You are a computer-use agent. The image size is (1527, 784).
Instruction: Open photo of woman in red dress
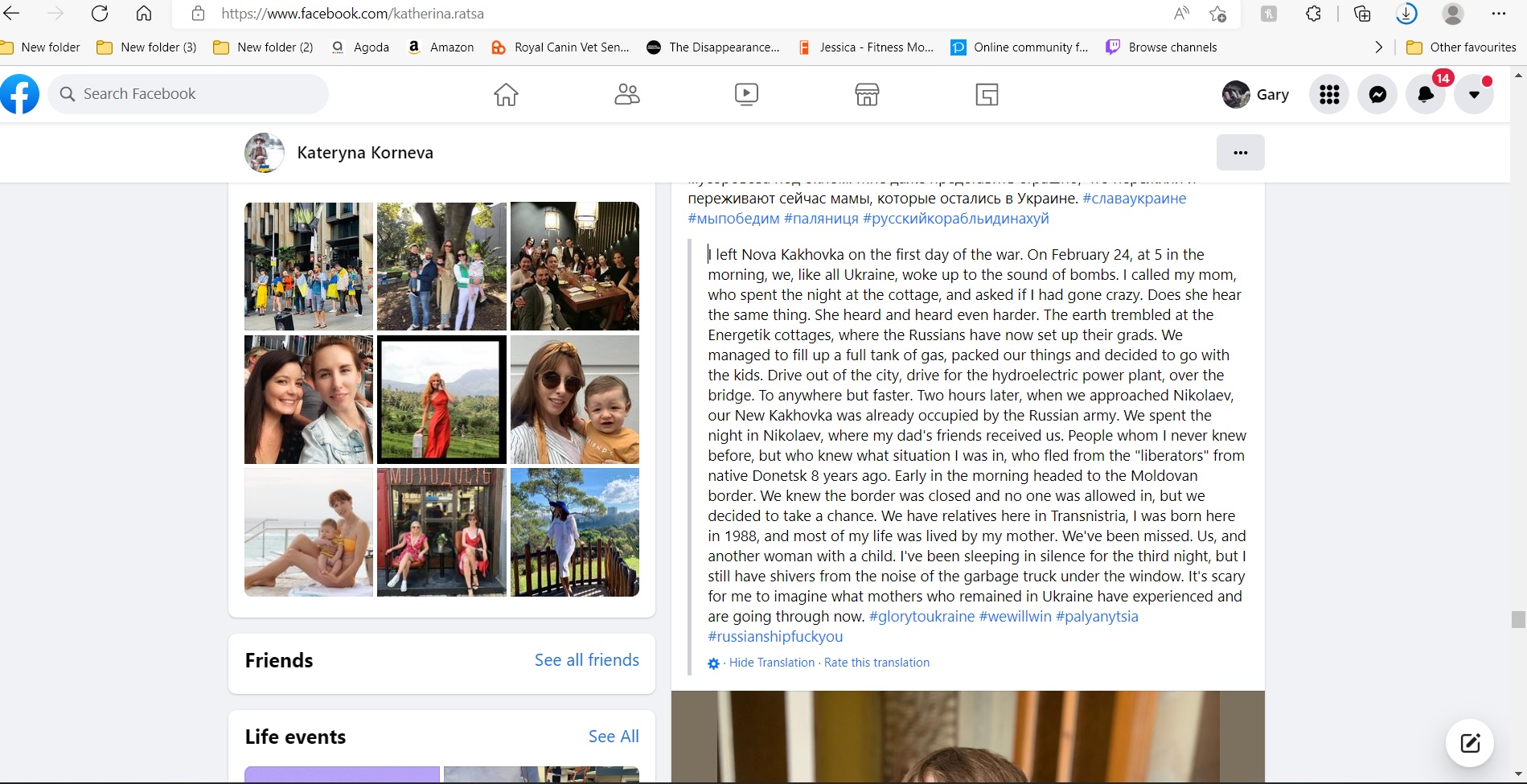[441, 400]
